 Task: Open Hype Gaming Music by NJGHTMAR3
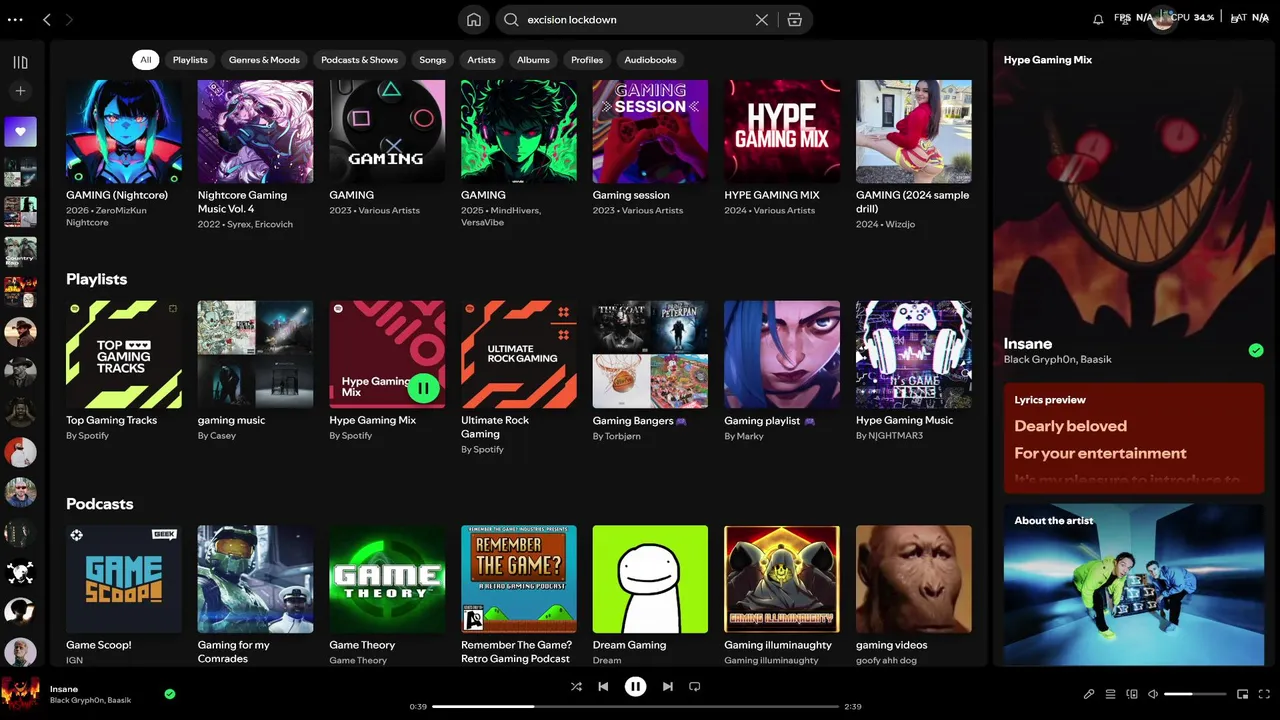[914, 354]
